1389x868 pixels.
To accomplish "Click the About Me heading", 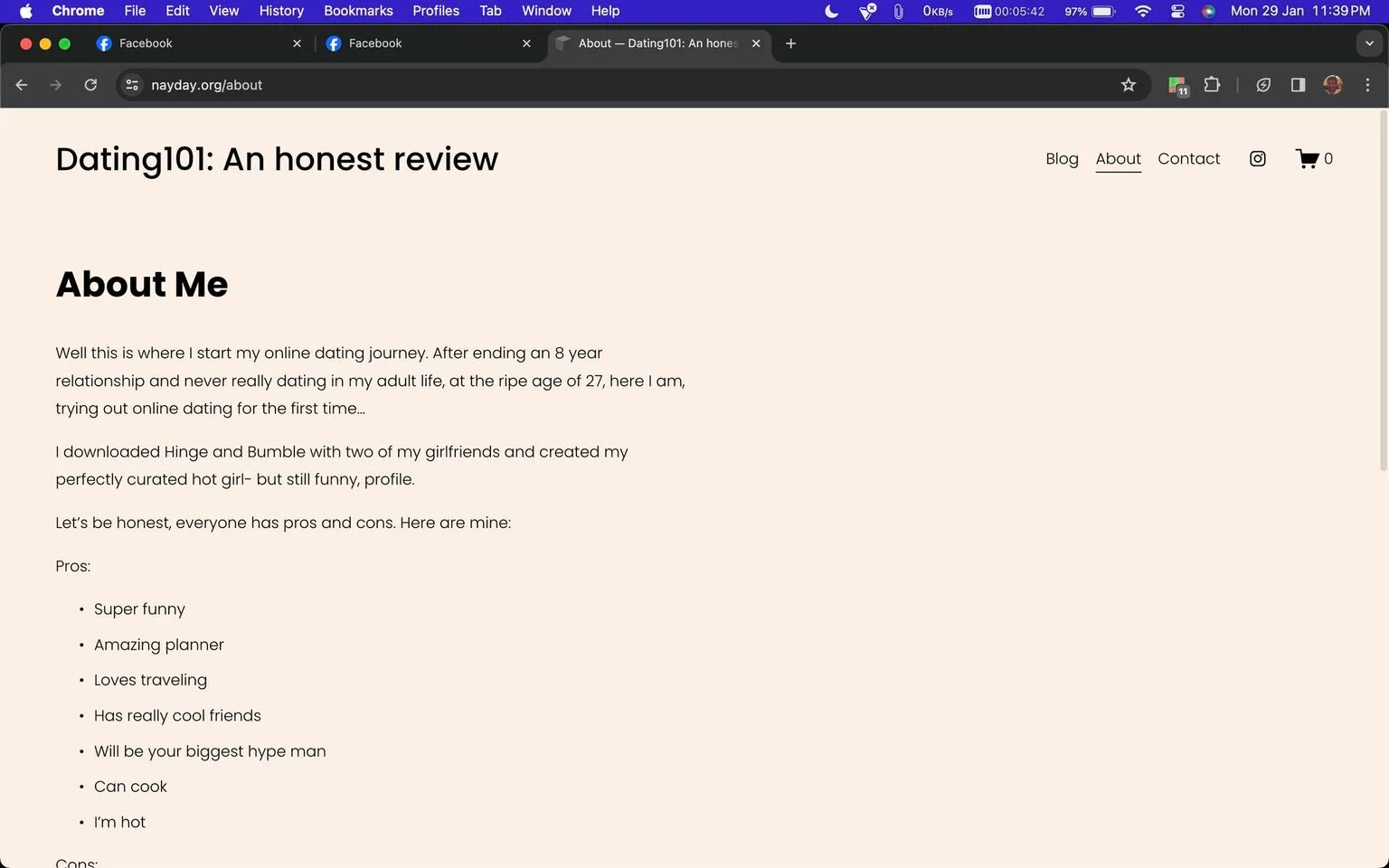I will [x=142, y=284].
